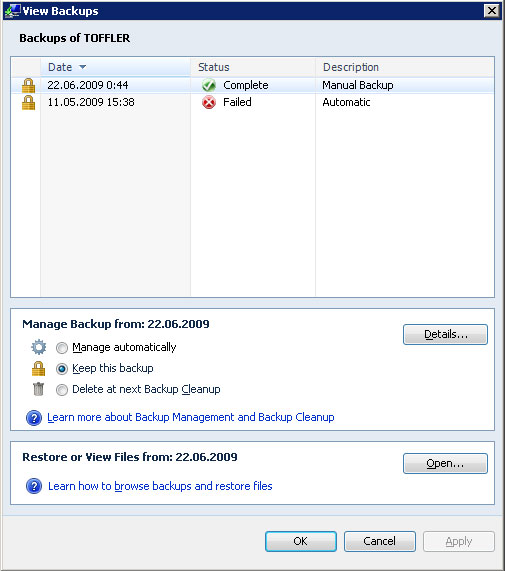This screenshot has width=505, height=571.
Task: Click the padlock icon beside Keep this backup
Action: tap(39, 368)
